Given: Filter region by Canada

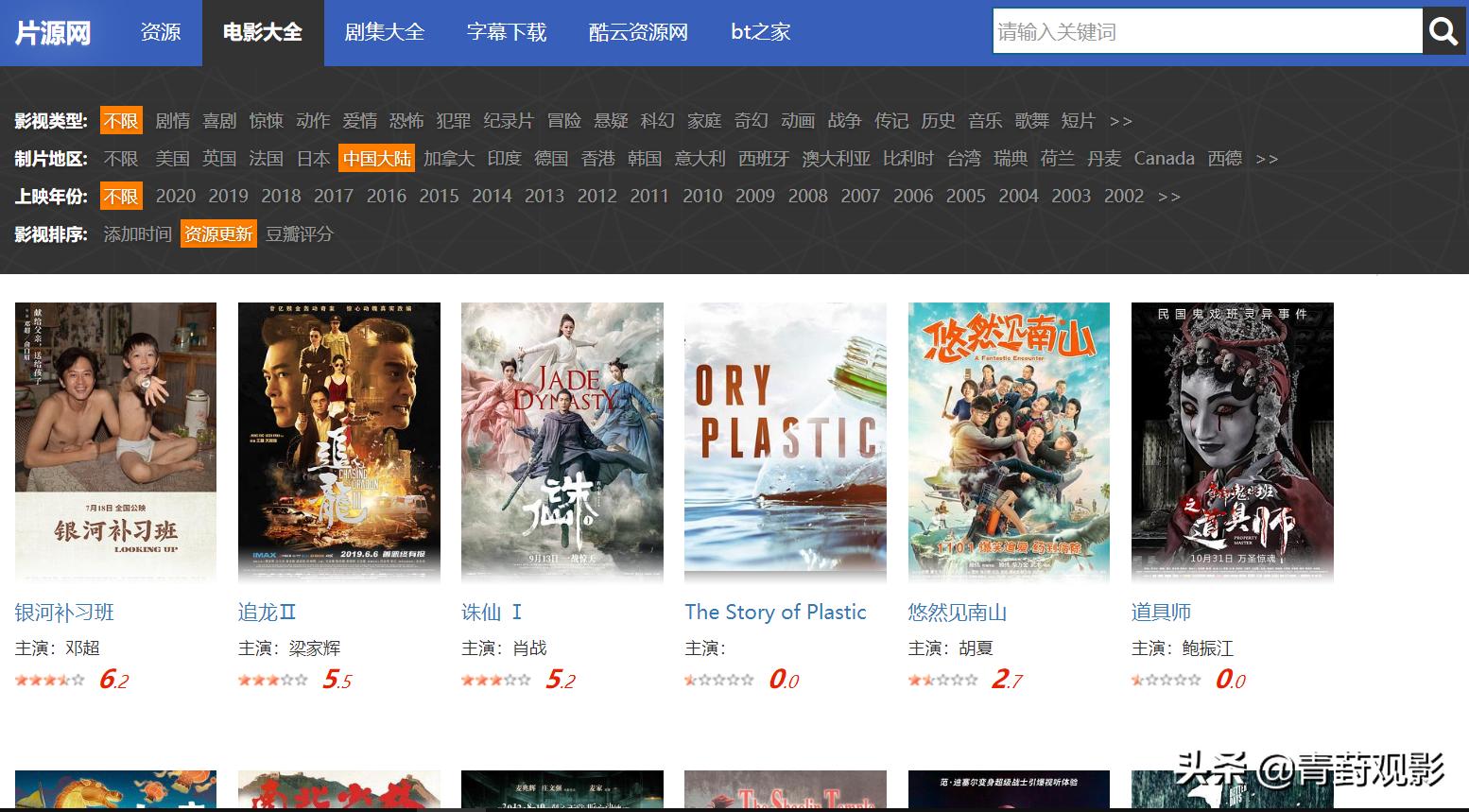Looking at the screenshot, I should (1165, 159).
